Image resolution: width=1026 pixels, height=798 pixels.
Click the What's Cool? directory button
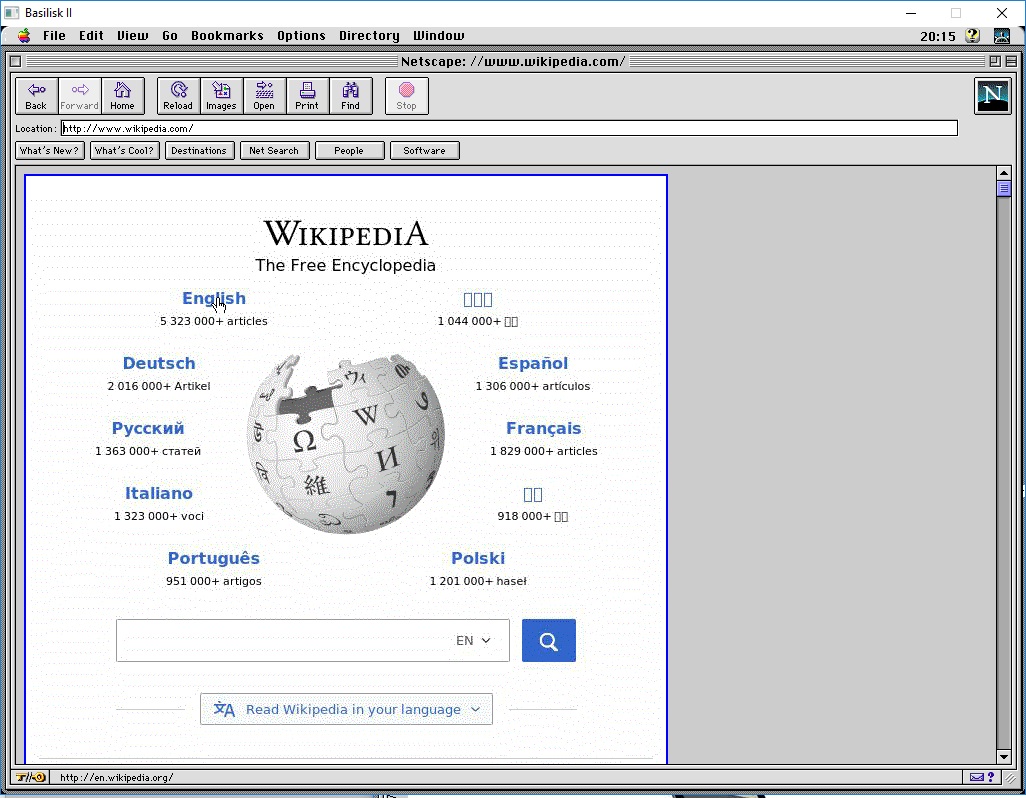coord(124,150)
